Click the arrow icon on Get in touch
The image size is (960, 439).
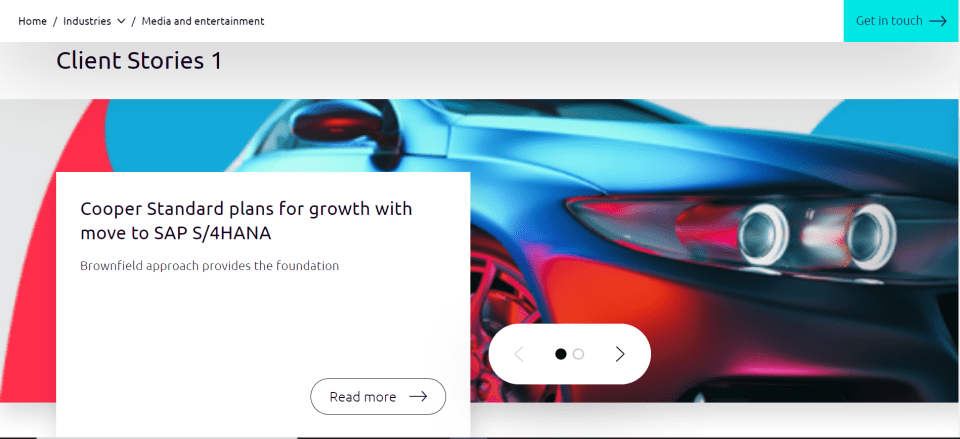(x=937, y=21)
